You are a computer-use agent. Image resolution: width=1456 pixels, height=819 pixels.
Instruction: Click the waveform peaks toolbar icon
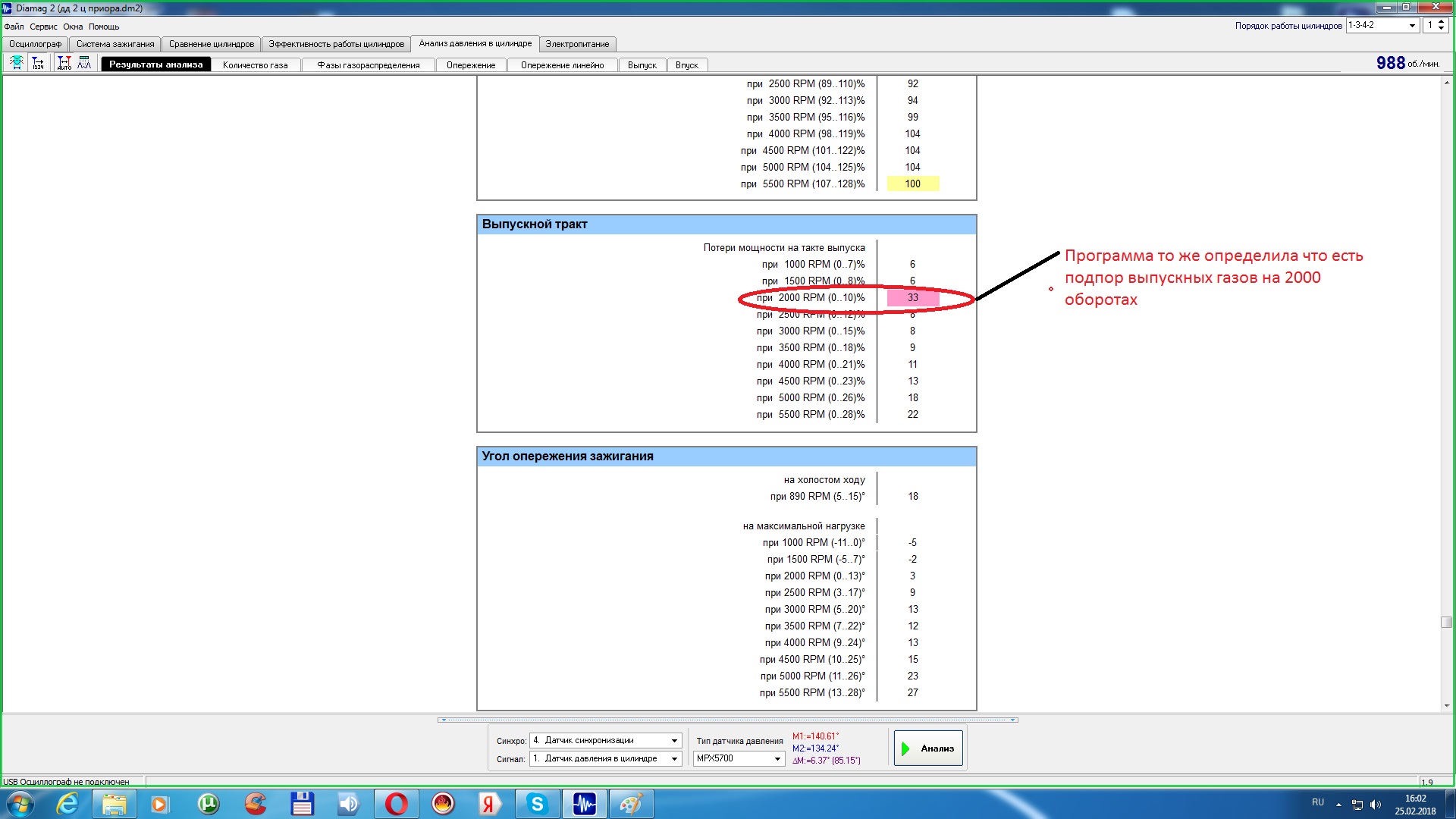(x=84, y=63)
